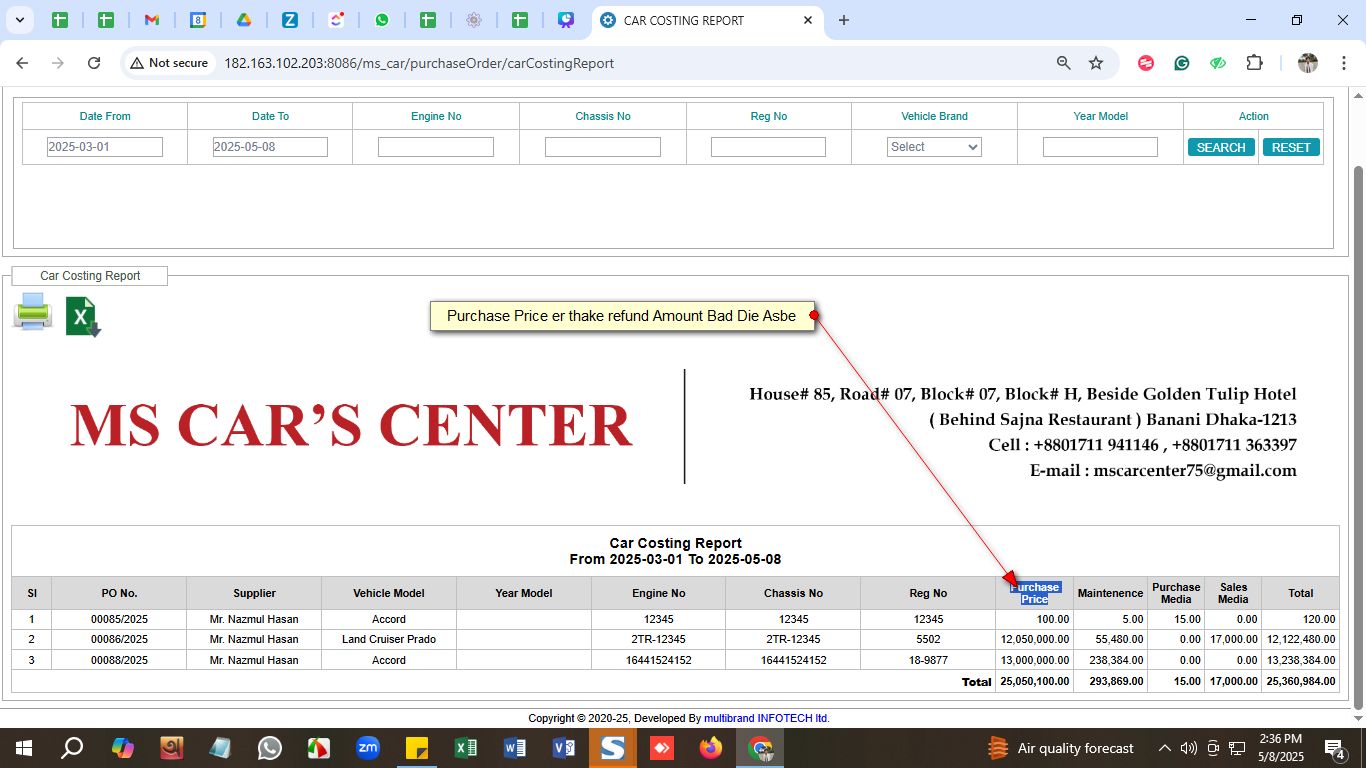1366x768 pixels.
Task: Open WhatsApp from the taskbar
Action: (270, 748)
